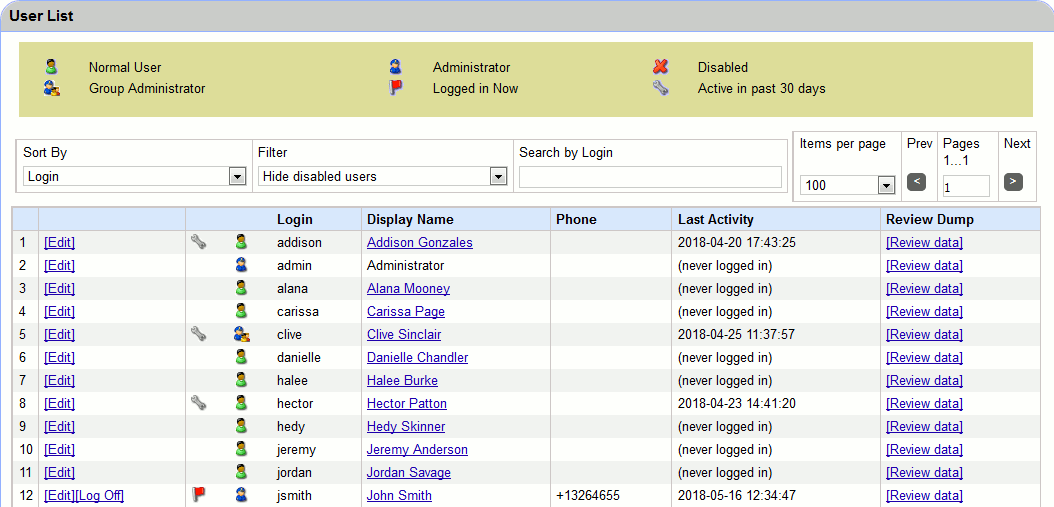
Task: Click the red flag icon for jsmith
Action: tap(198, 495)
